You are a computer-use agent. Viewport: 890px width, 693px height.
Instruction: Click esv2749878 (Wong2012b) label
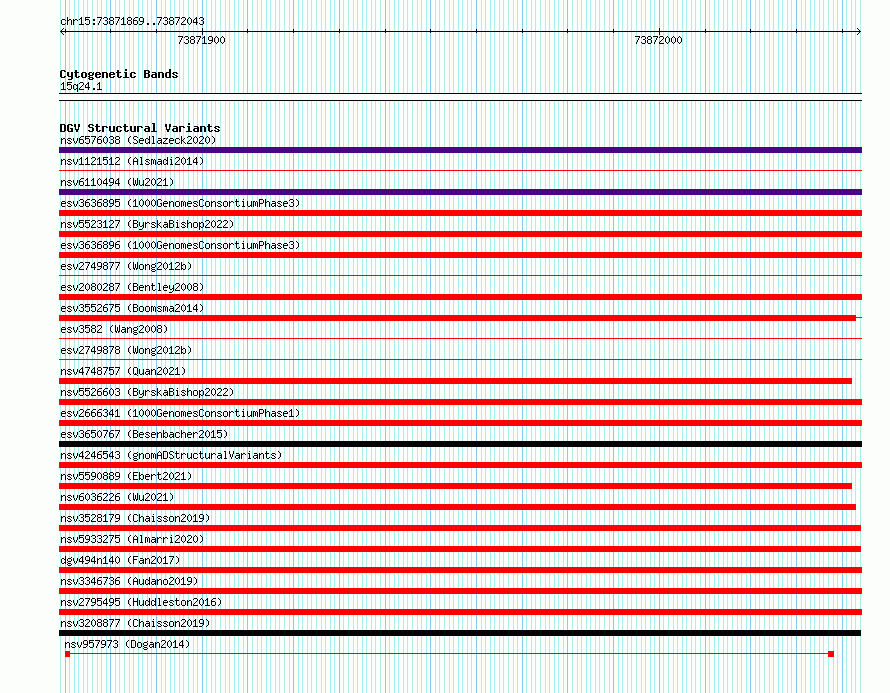[x=126, y=350]
